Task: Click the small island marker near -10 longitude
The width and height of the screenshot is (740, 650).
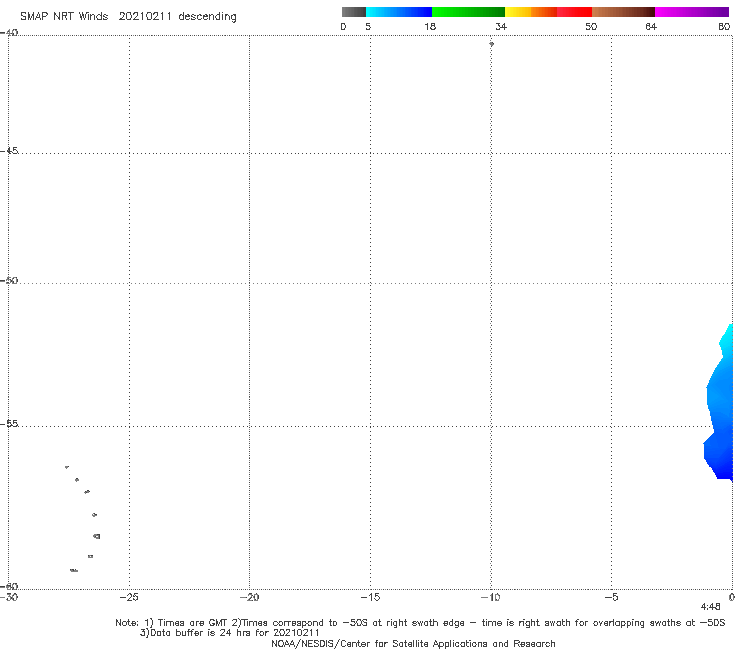Action: [x=491, y=44]
